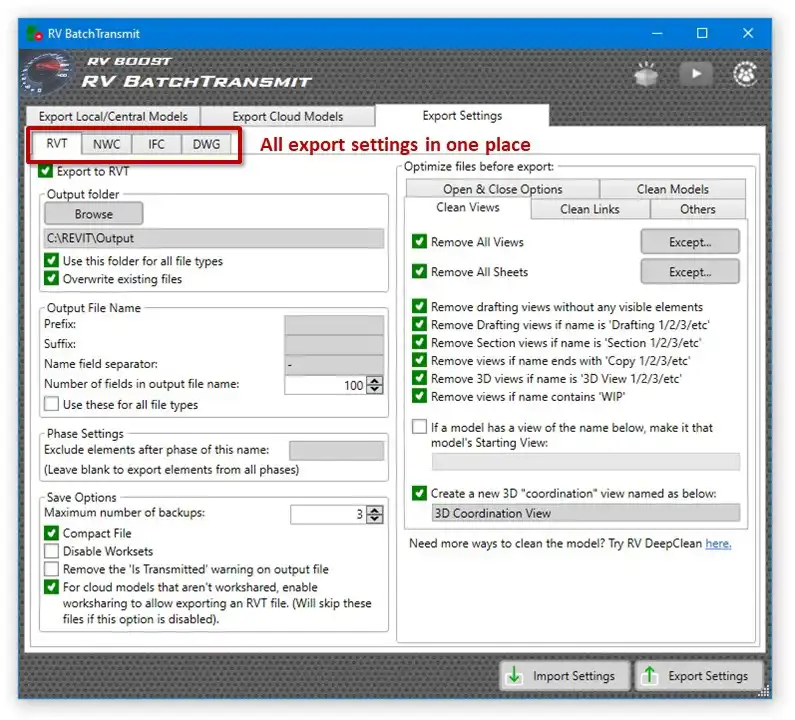Switch to the NWC export tab

tap(106, 144)
